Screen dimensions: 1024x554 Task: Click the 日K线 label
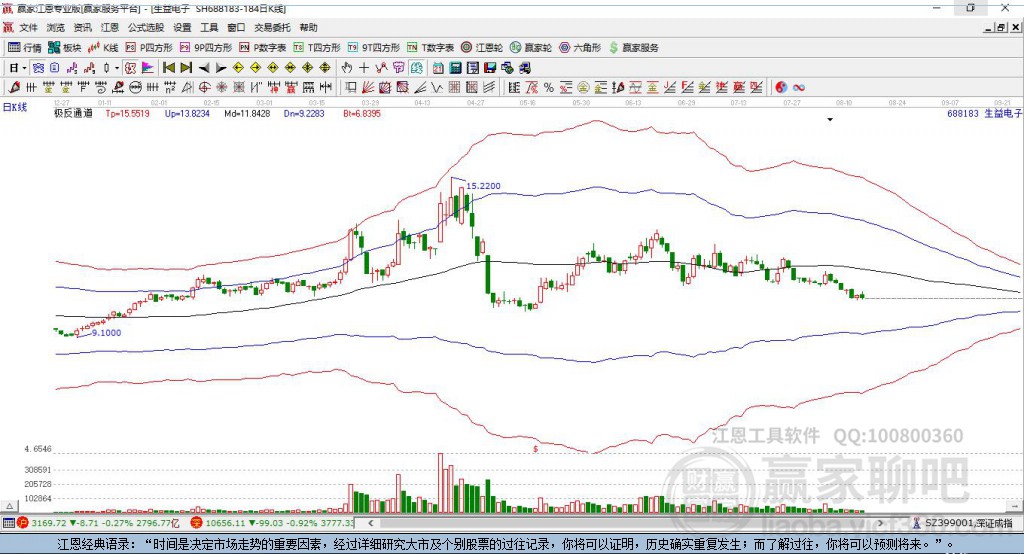[x=14, y=107]
